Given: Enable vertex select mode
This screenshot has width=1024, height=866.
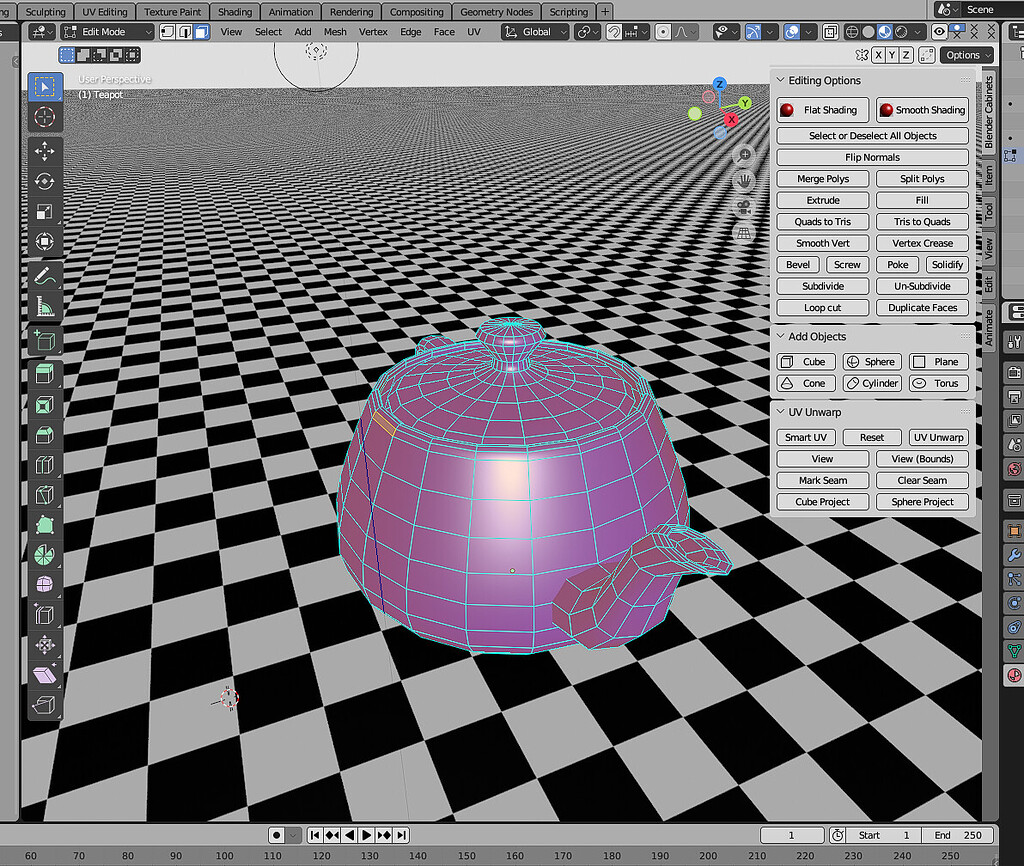Looking at the screenshot, I should pos(168,32).
